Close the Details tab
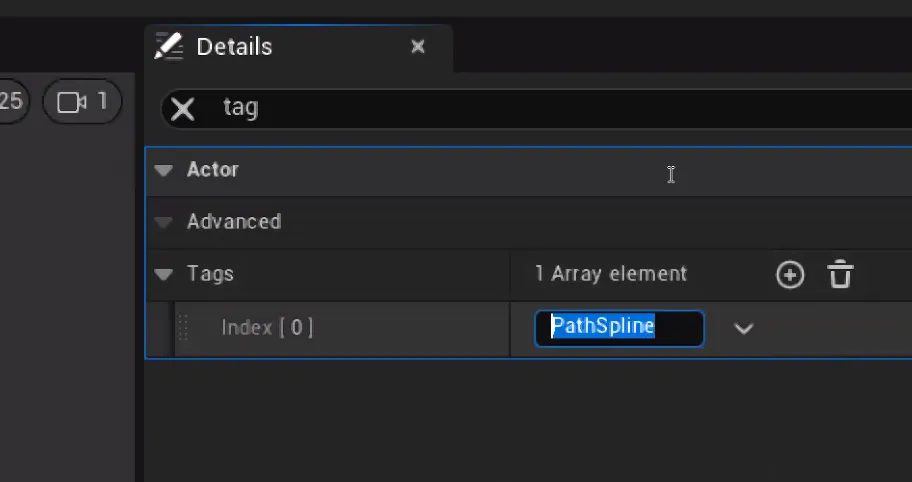The width and height of the screenshot is (912, 482). [x=418, y=47]
